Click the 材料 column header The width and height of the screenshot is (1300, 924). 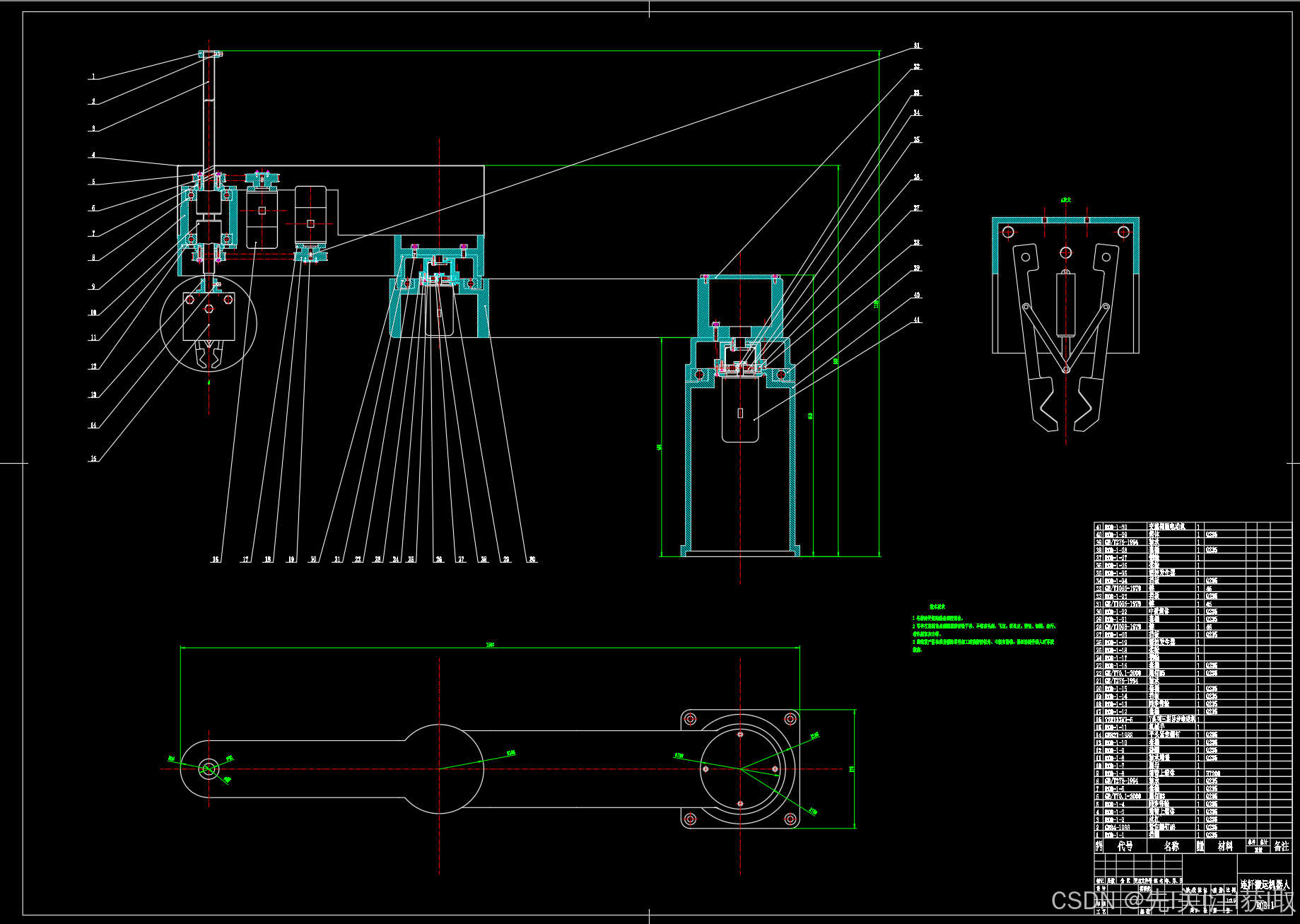[x=1225, y=846]
